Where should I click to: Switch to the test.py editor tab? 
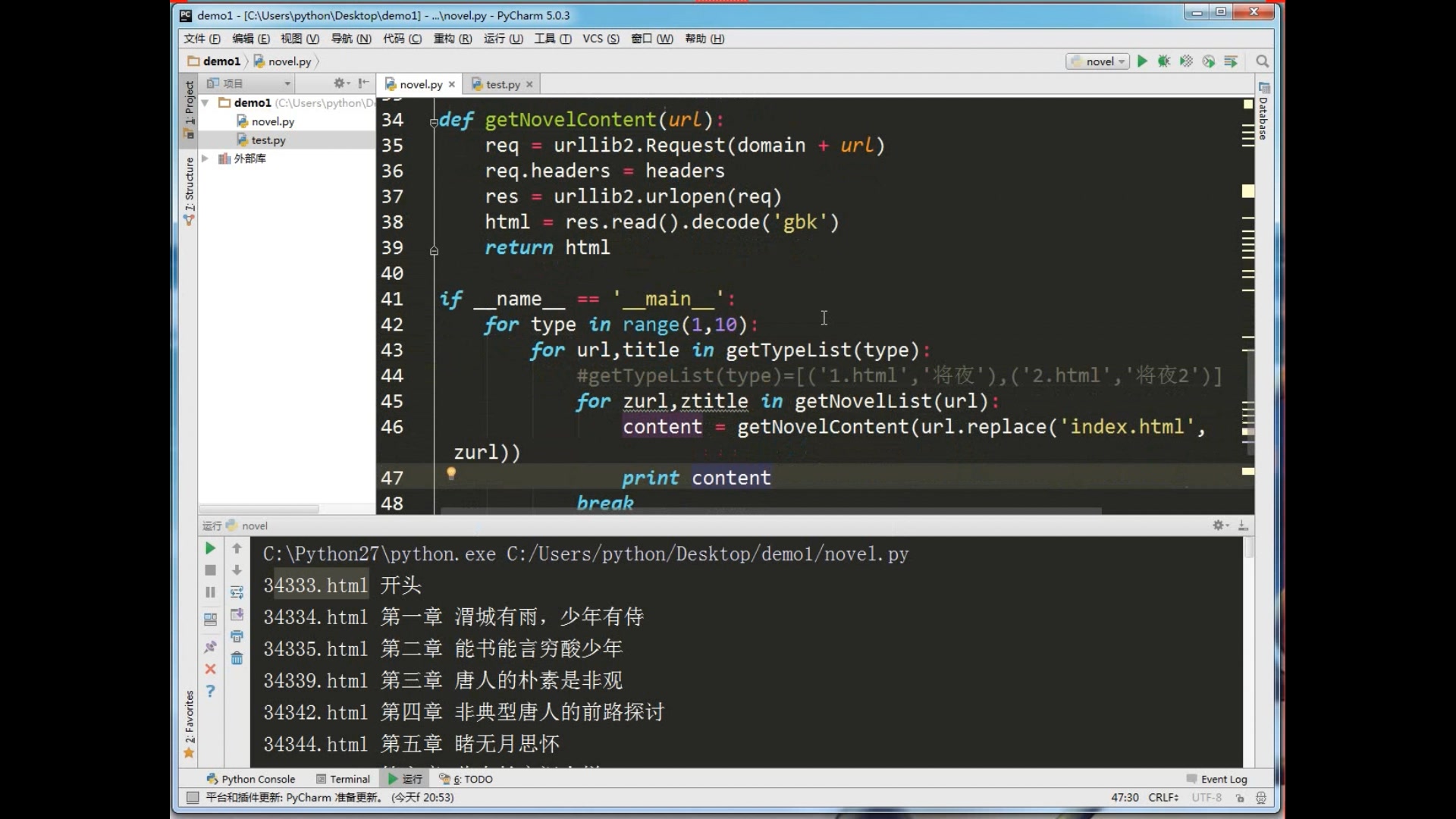point(501,84)
